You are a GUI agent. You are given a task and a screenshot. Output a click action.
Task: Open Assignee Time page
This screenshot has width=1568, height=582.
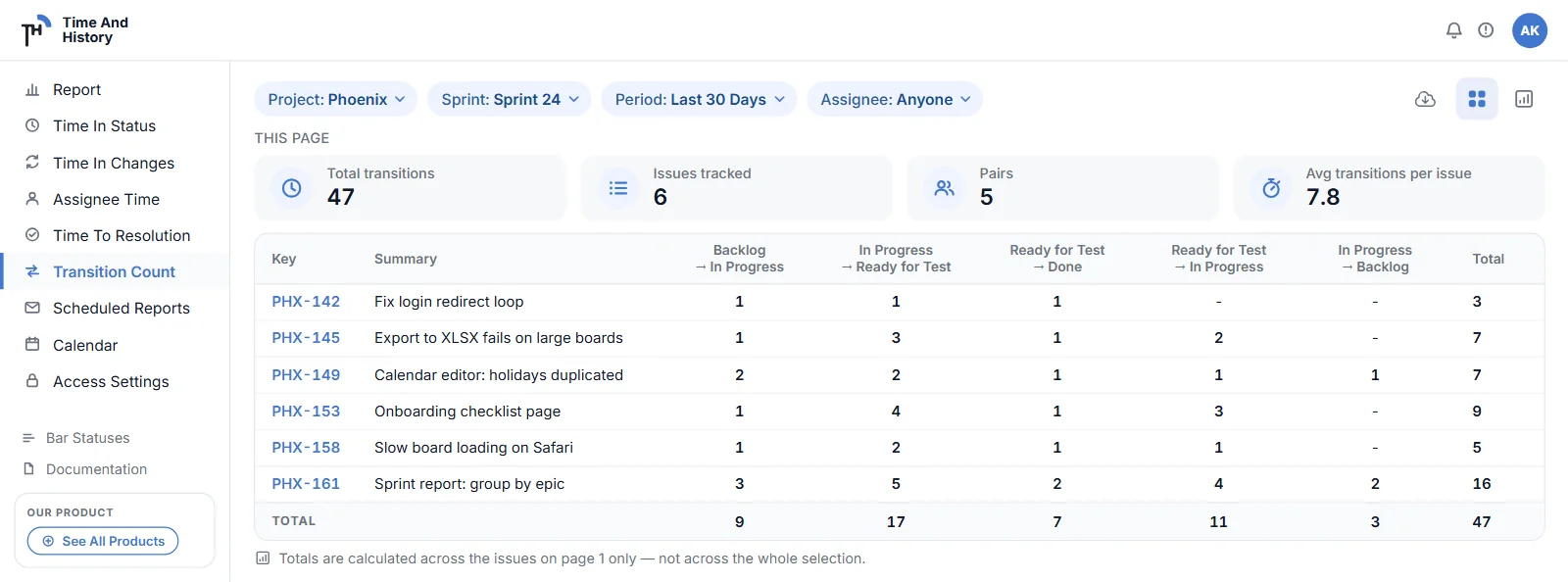(106, 199)
